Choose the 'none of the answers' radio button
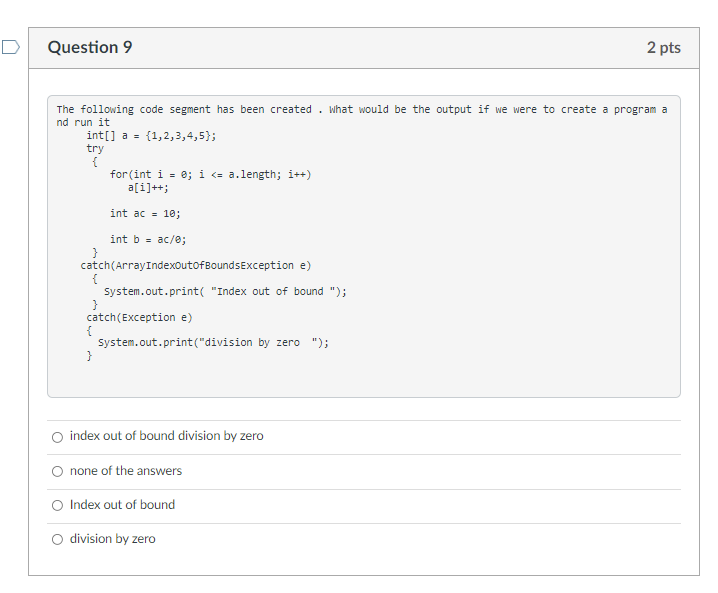718x593 pixels. [57, 471]
